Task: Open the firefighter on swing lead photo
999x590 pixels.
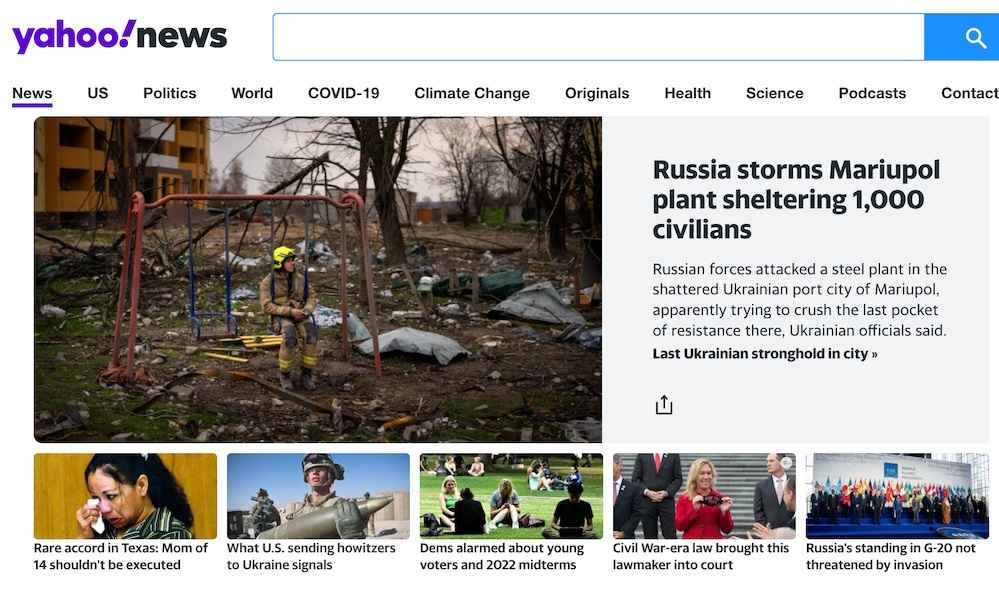Action: click(x=318, y=280)
